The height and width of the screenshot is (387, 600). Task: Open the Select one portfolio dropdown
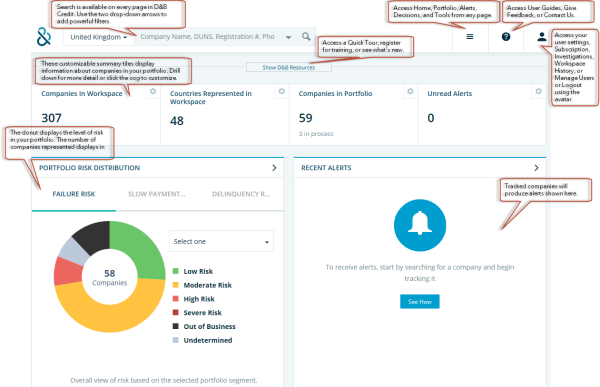point(221,241)
